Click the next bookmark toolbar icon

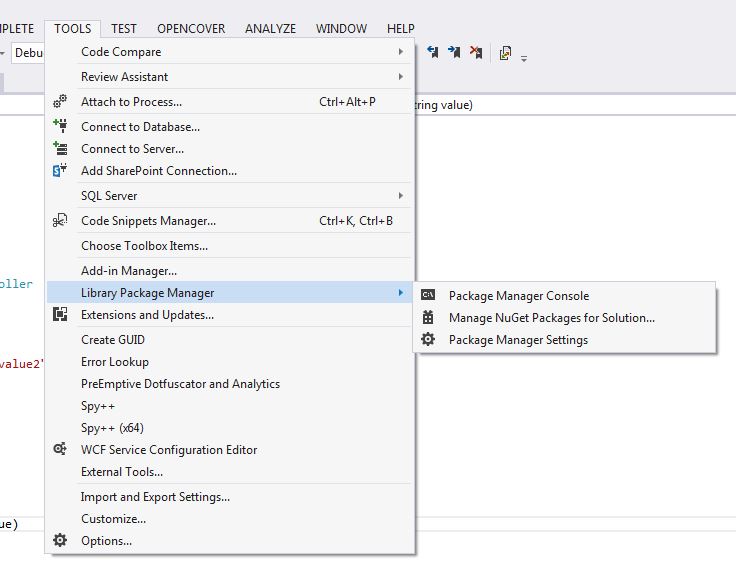tap(454, 52)
